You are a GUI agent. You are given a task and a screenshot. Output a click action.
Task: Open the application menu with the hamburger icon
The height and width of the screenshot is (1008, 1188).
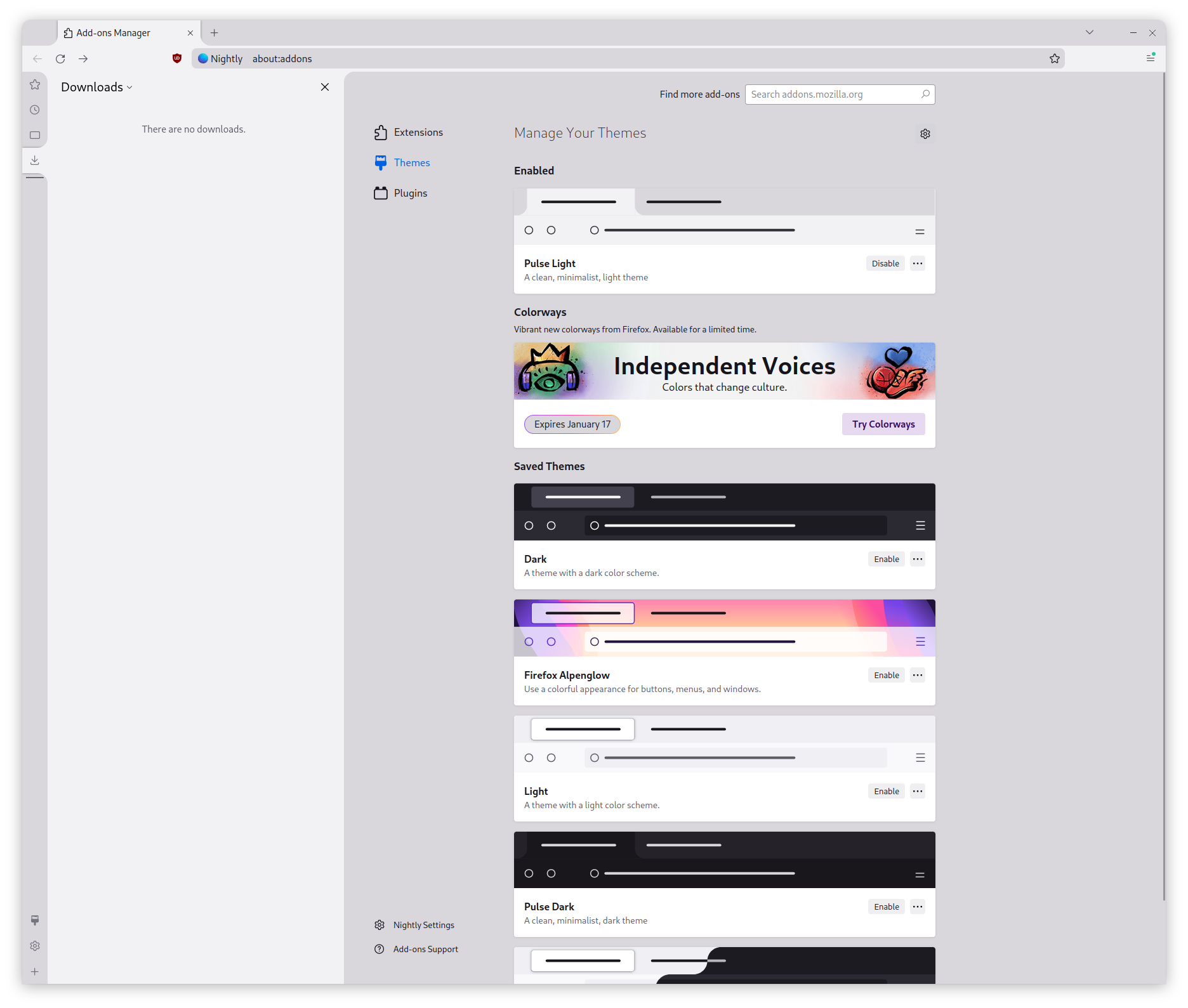[1151, 58]
